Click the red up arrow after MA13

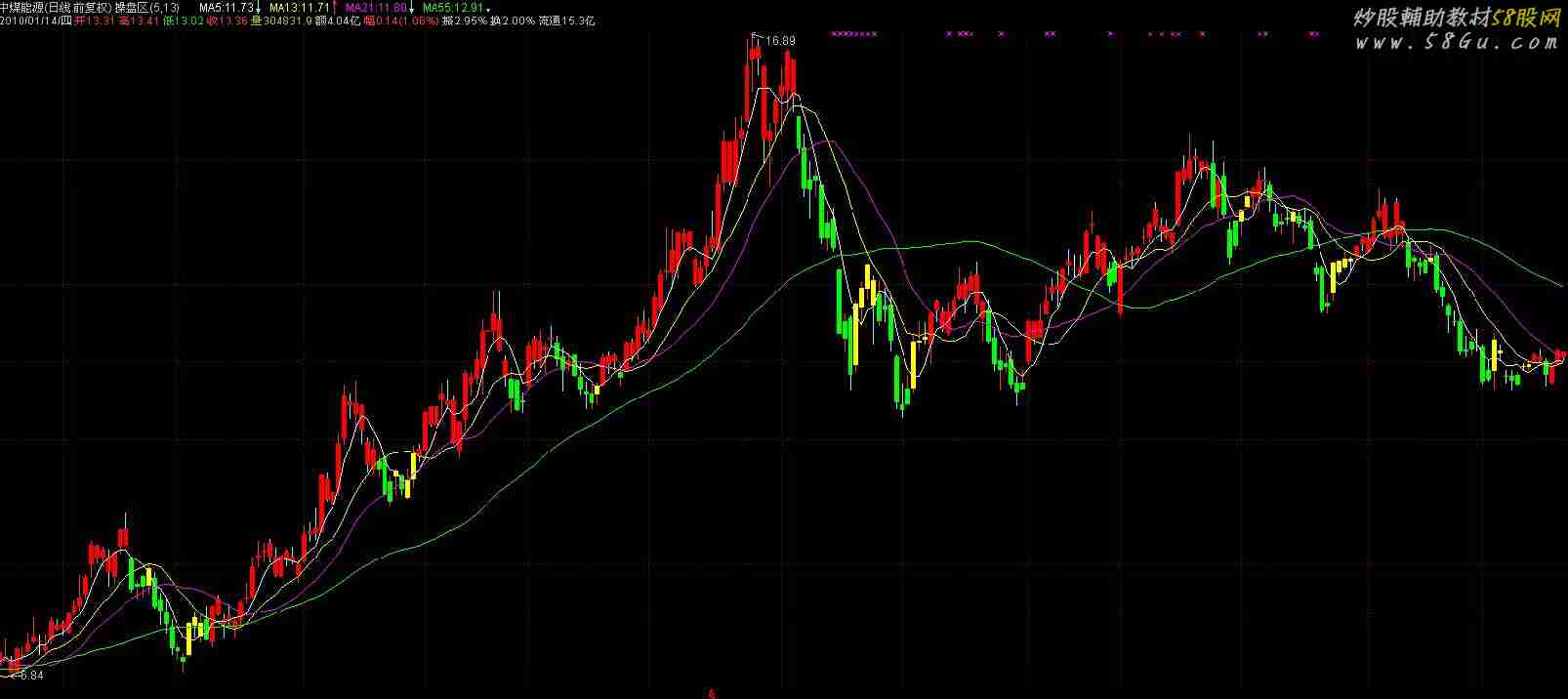pyautogui.click(x=334, y=8)
